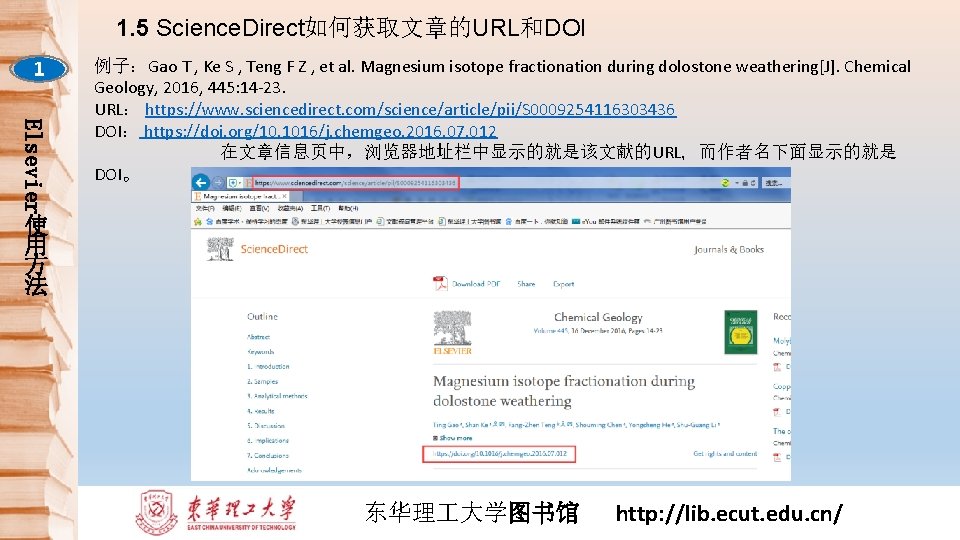Close the Magnesium isotope browser tab

(x=284, y=197)
